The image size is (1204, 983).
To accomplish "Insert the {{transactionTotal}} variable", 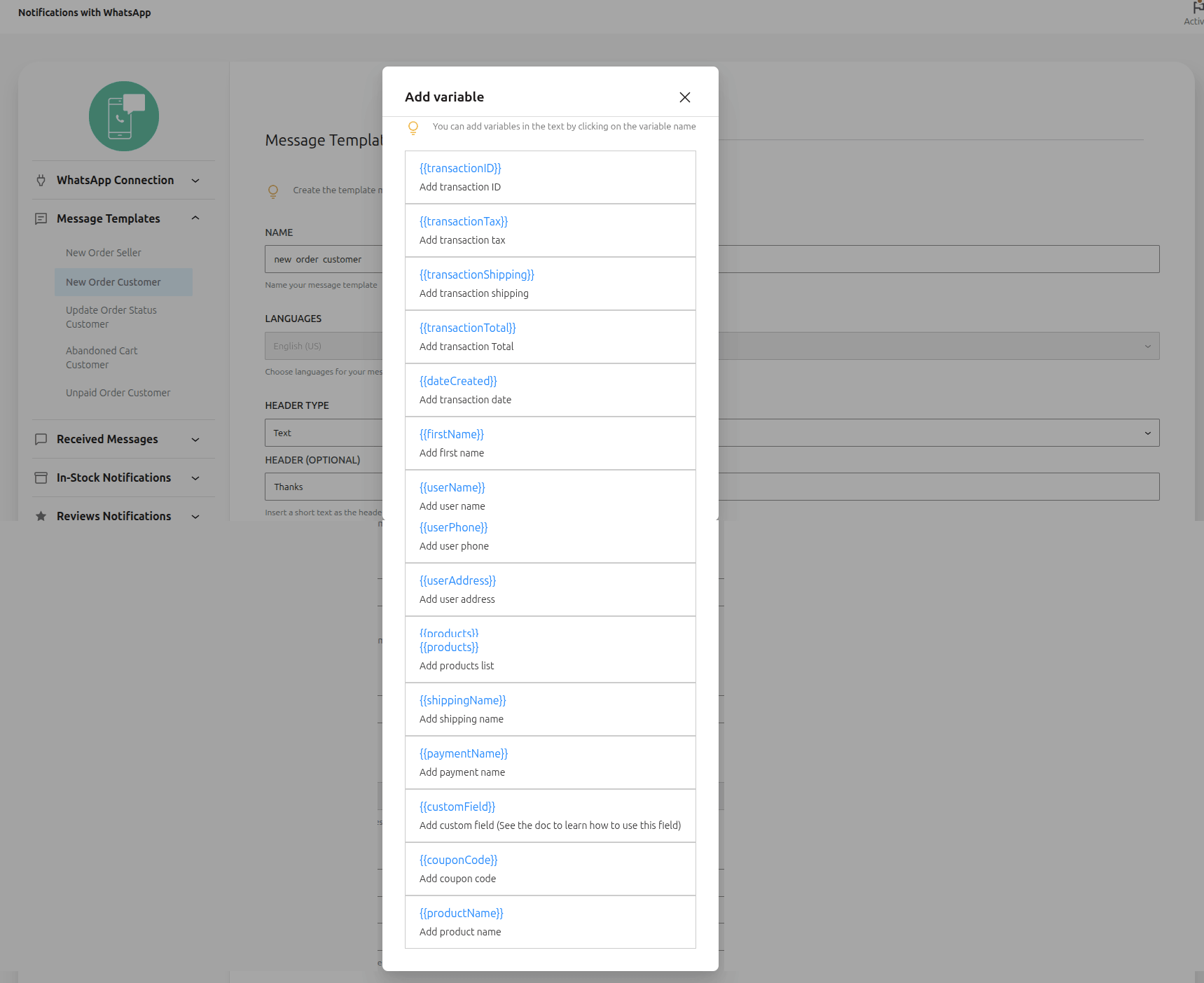I will tap(468, 328).
